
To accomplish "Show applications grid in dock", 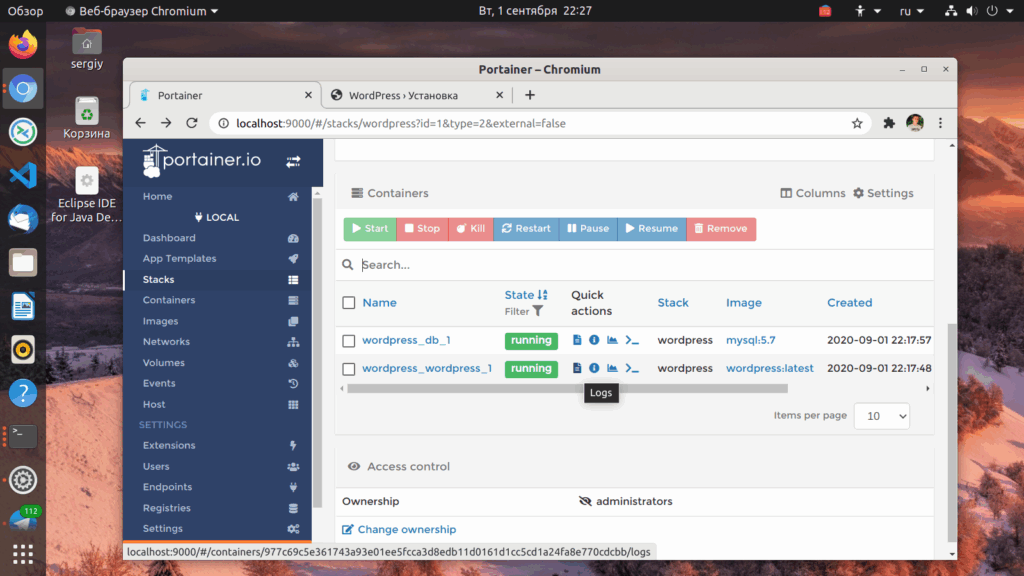I will (x=23, y=554).
